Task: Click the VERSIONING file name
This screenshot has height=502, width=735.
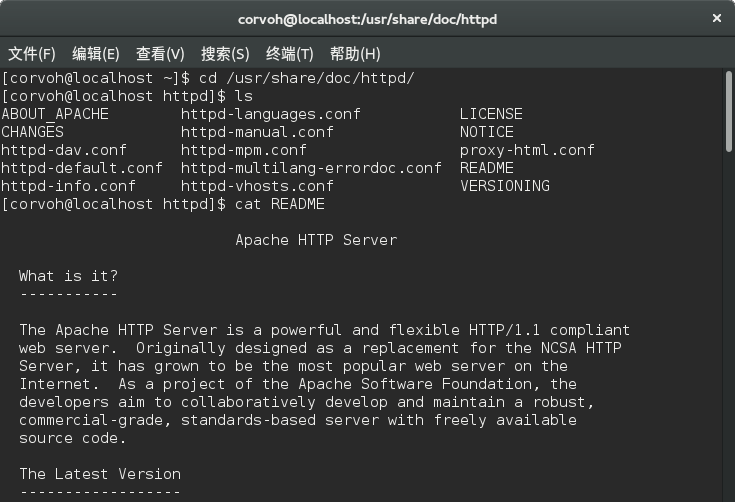Action: 505,186
